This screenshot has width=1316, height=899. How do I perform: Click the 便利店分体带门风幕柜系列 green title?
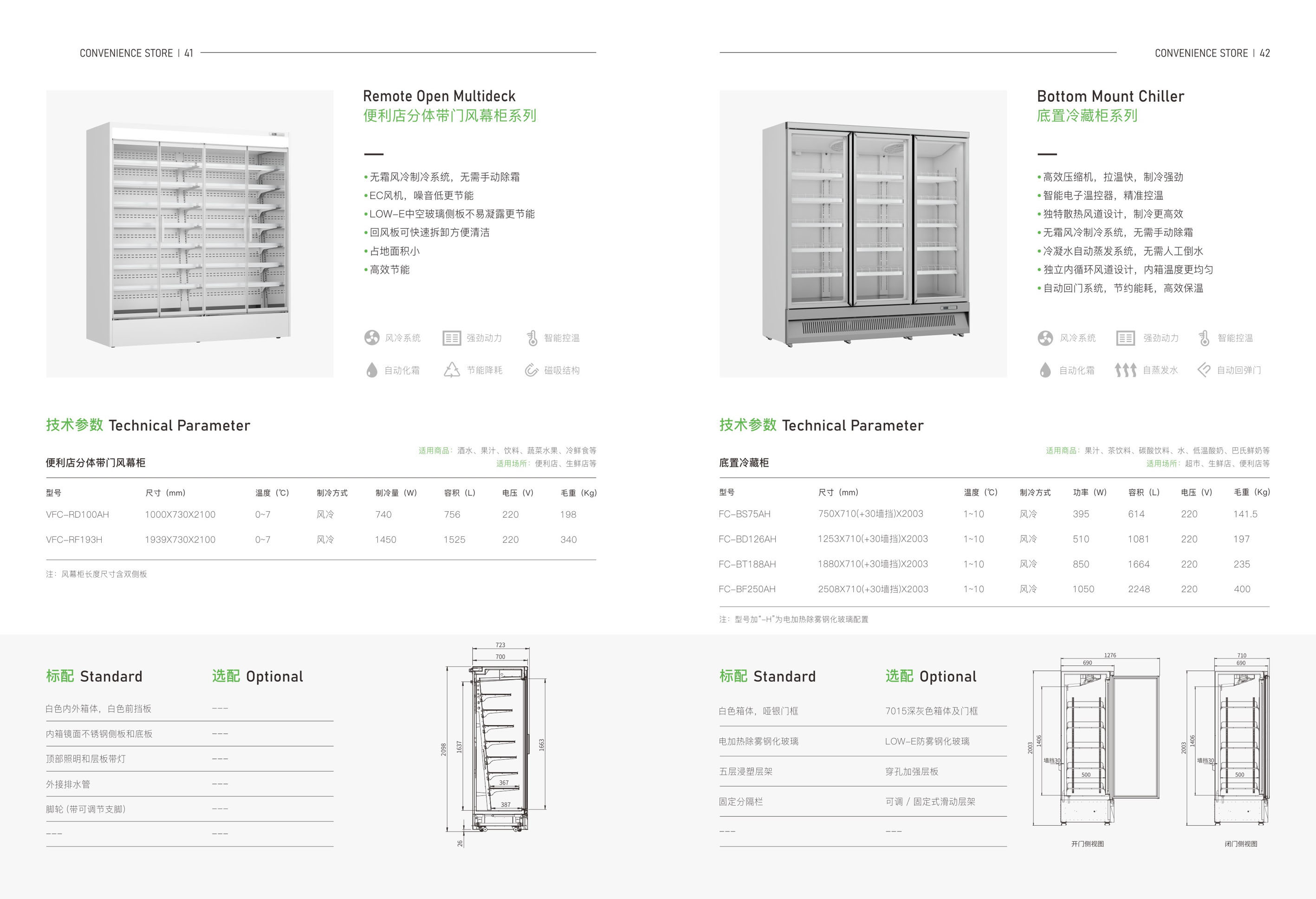450,116
